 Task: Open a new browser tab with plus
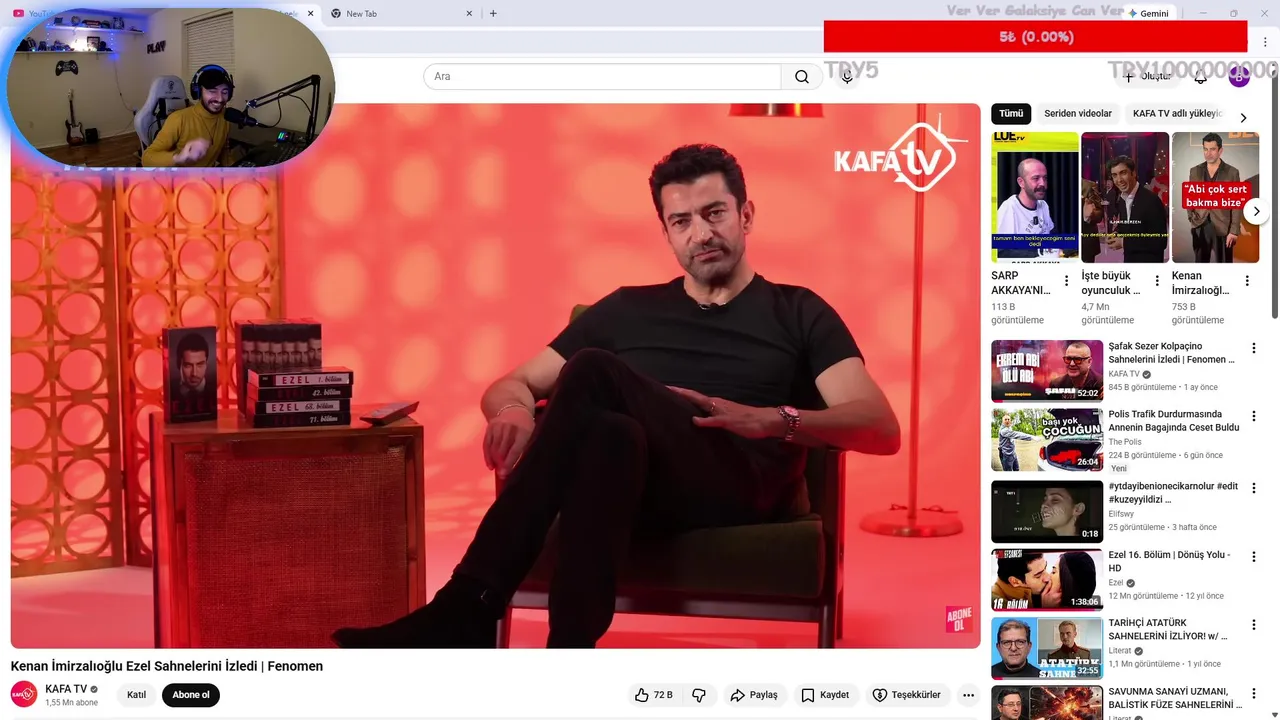tap(493, 14)
